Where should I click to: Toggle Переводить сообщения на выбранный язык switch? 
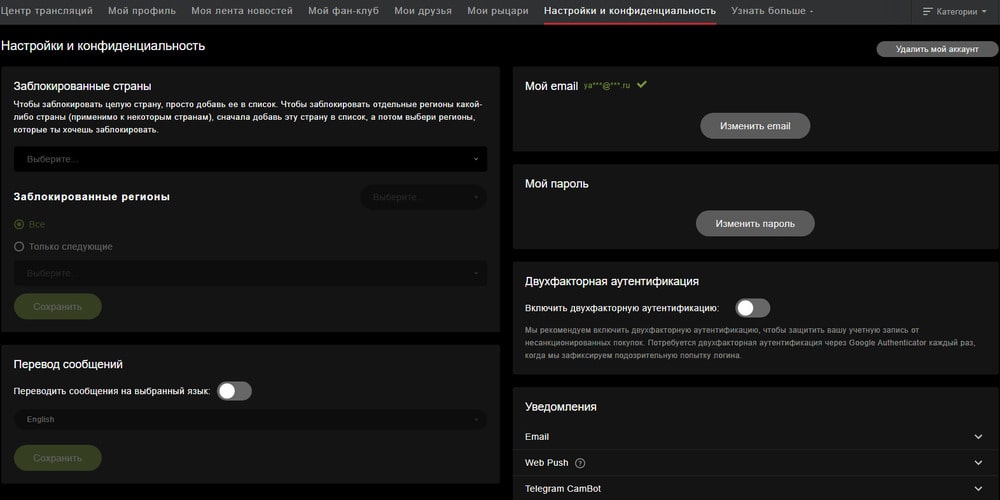pos(234,391)
